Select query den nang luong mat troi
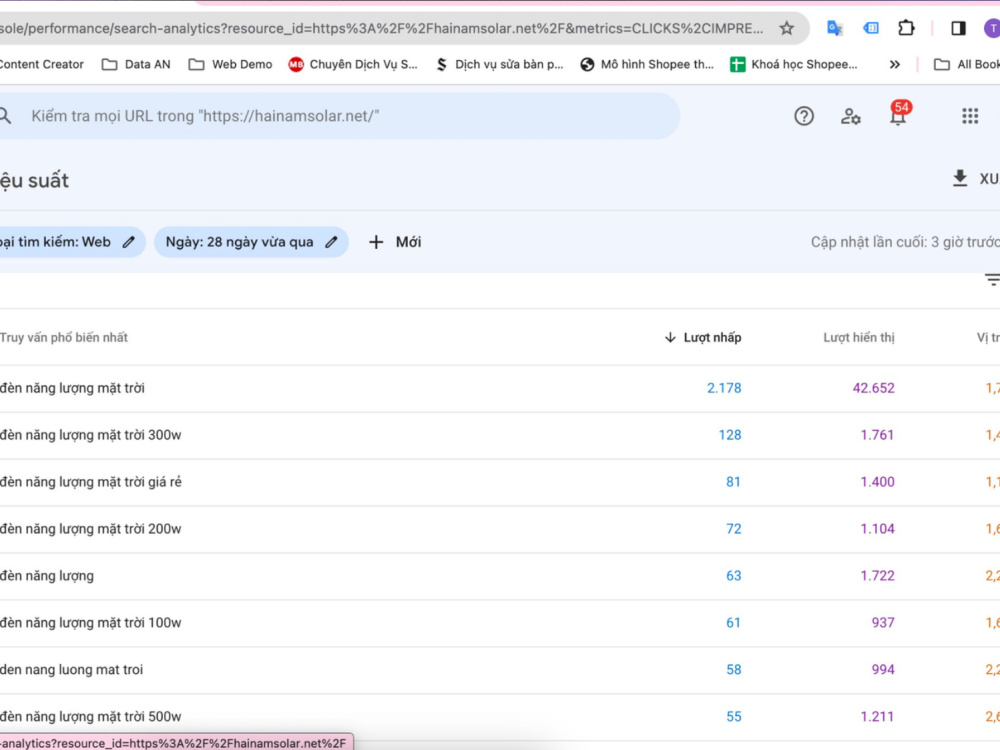Image resolution: width=1000 pixels, height=750 pixels. (x=71, y=670)
